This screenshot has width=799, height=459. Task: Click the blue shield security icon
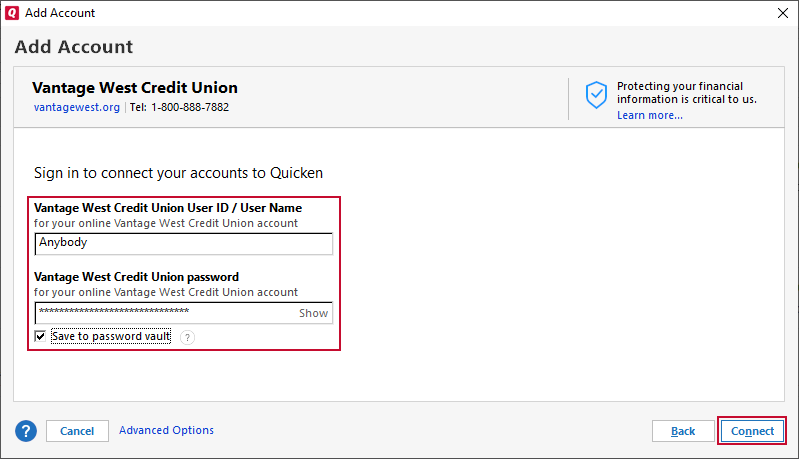(597, 95)
